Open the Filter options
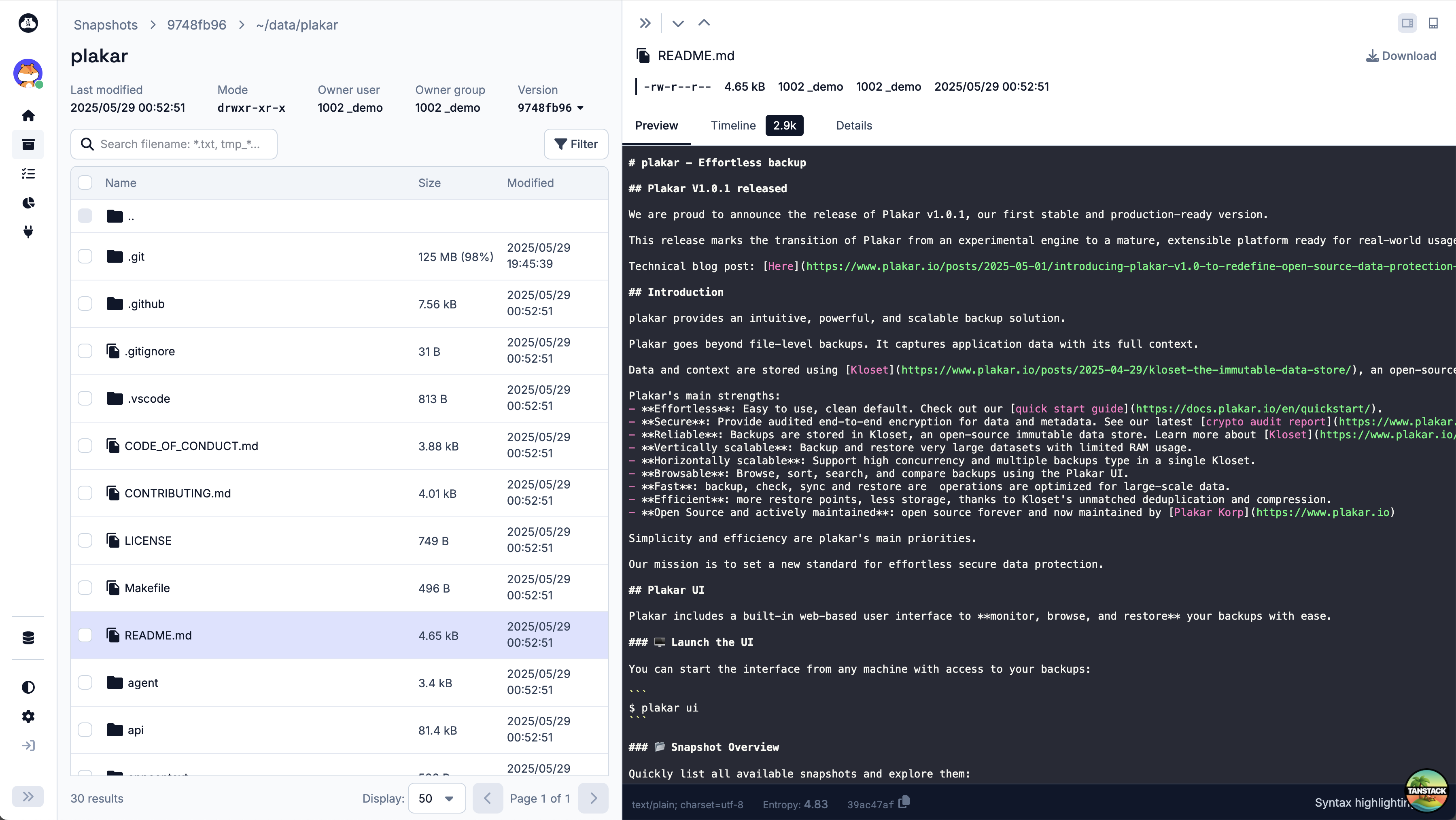1456x820 pixels. (576, 144)
